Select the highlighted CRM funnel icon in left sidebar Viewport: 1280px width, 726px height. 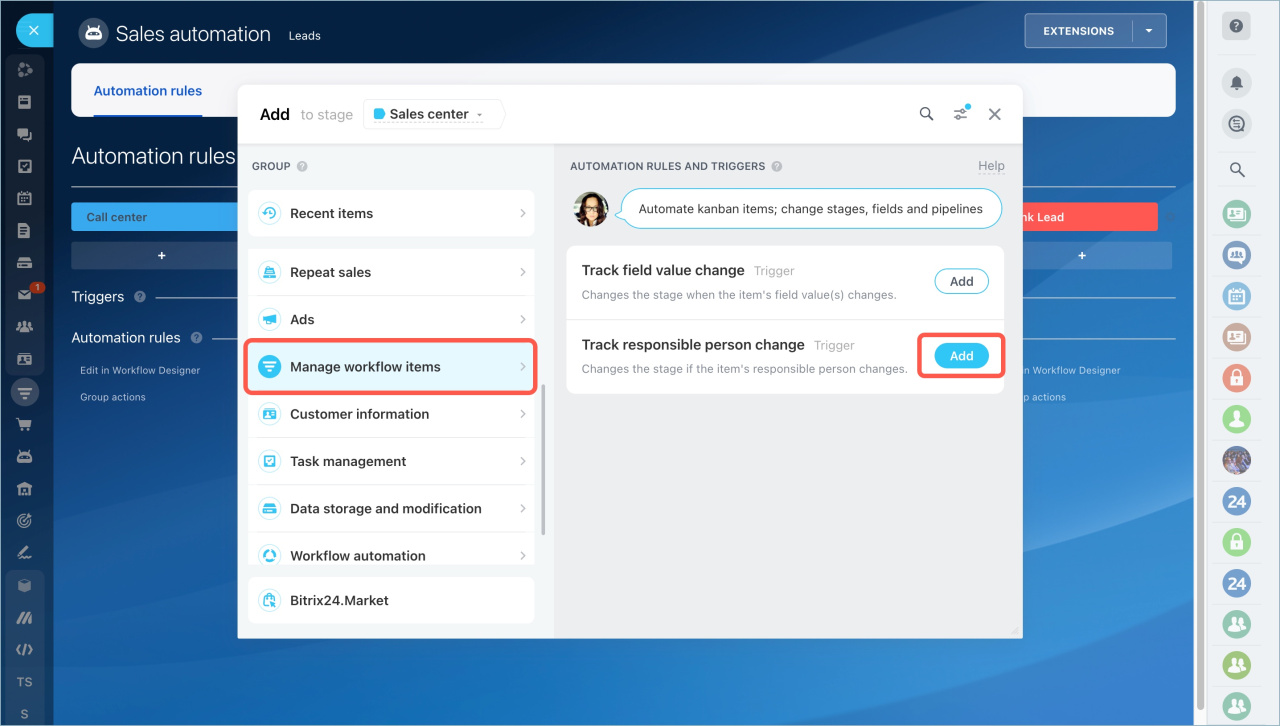(25, 391)
